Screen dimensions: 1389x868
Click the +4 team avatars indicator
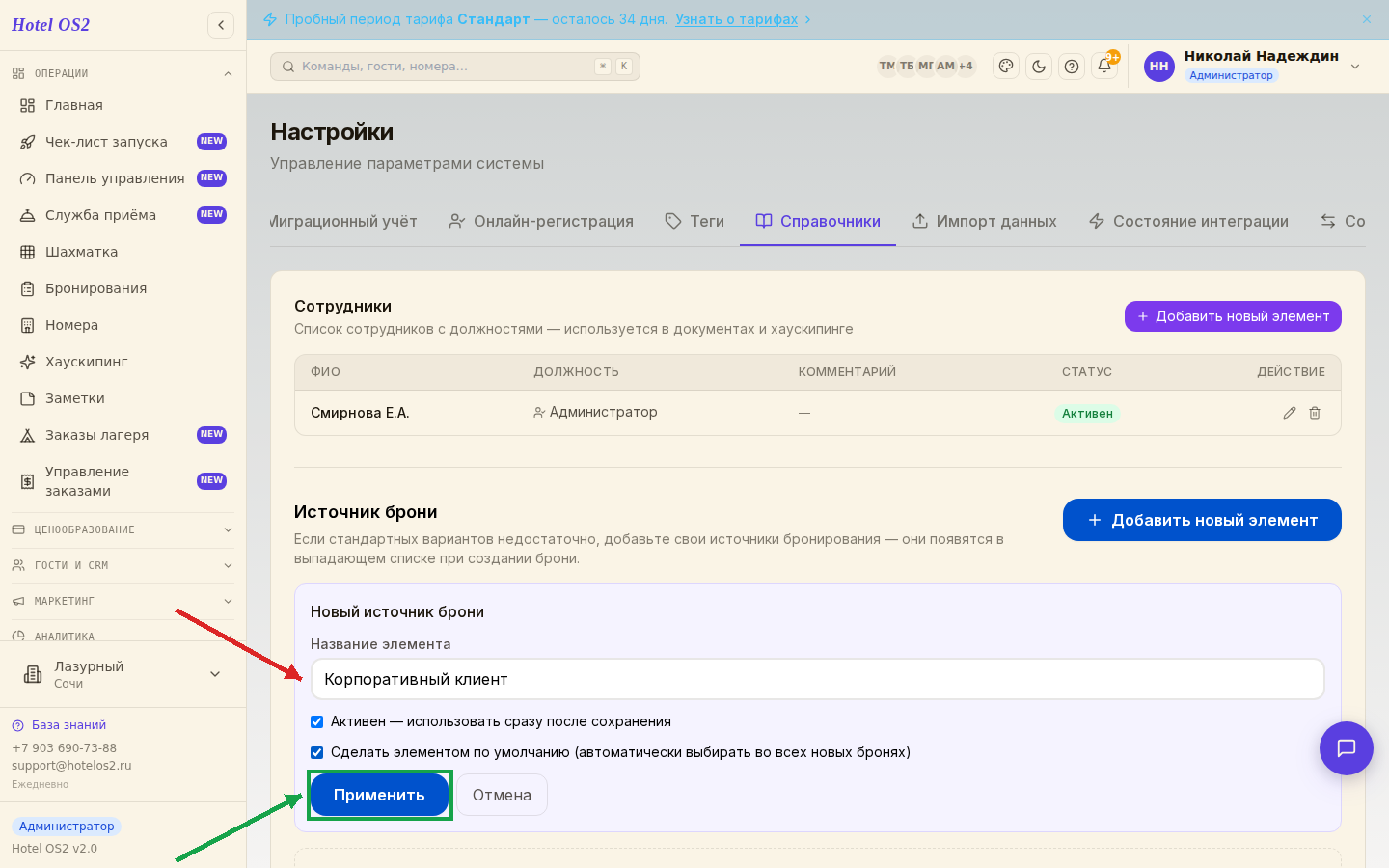coord(966,67)
